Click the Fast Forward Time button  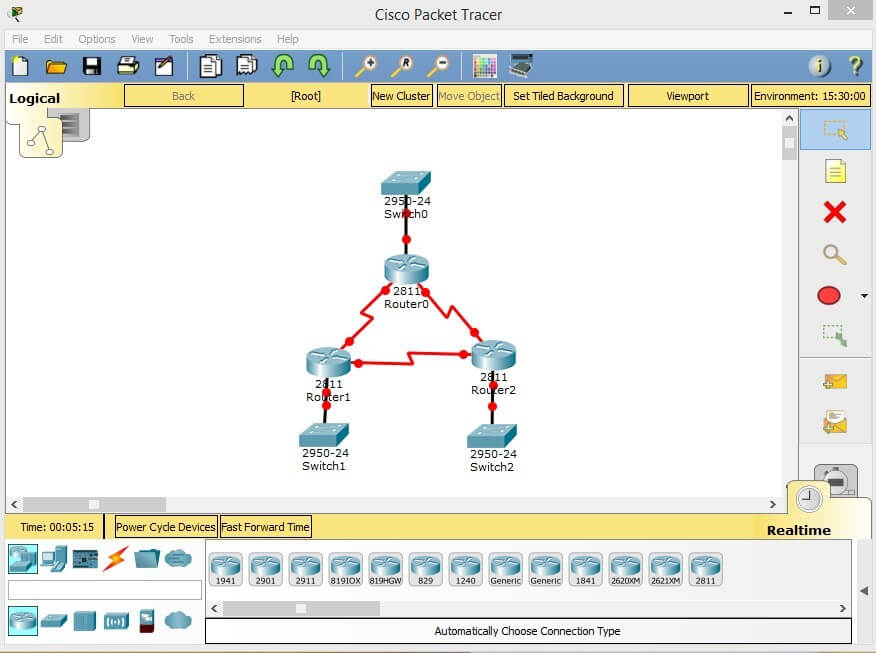[265, 527]
